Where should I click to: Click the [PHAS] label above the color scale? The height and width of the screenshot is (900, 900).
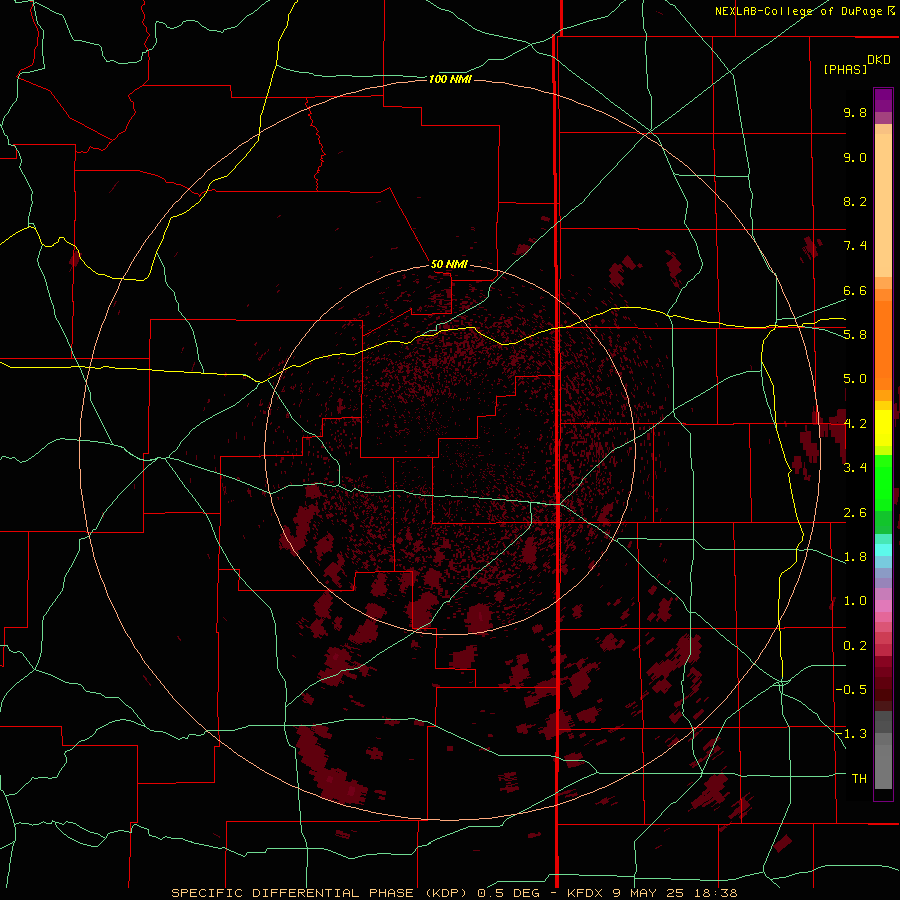(845, 69)
